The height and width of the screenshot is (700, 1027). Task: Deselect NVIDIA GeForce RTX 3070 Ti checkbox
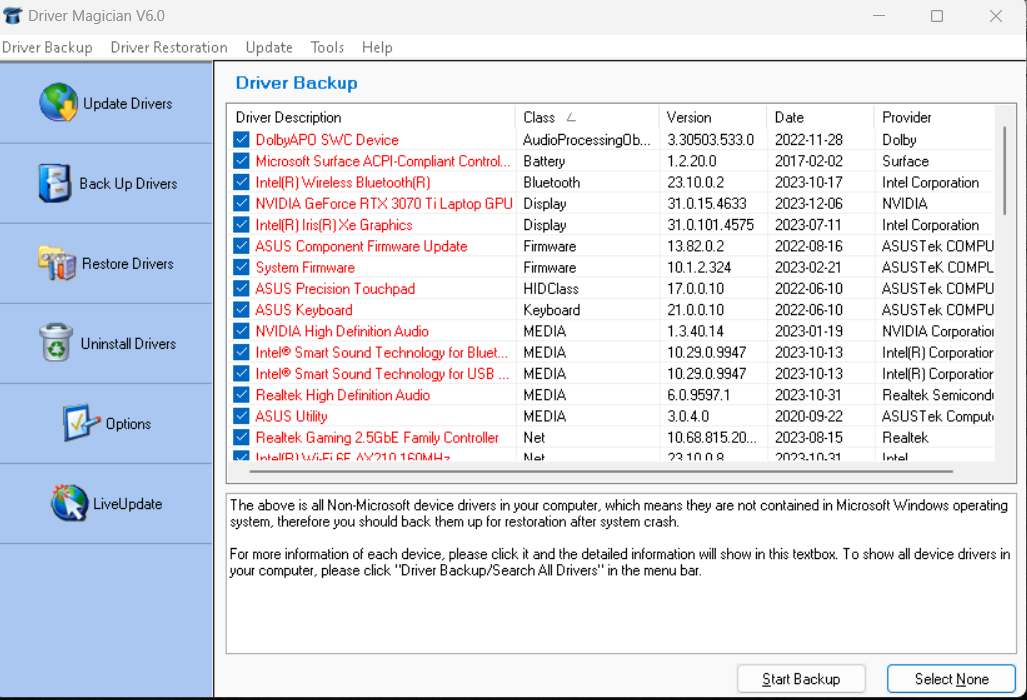(242, 204)
